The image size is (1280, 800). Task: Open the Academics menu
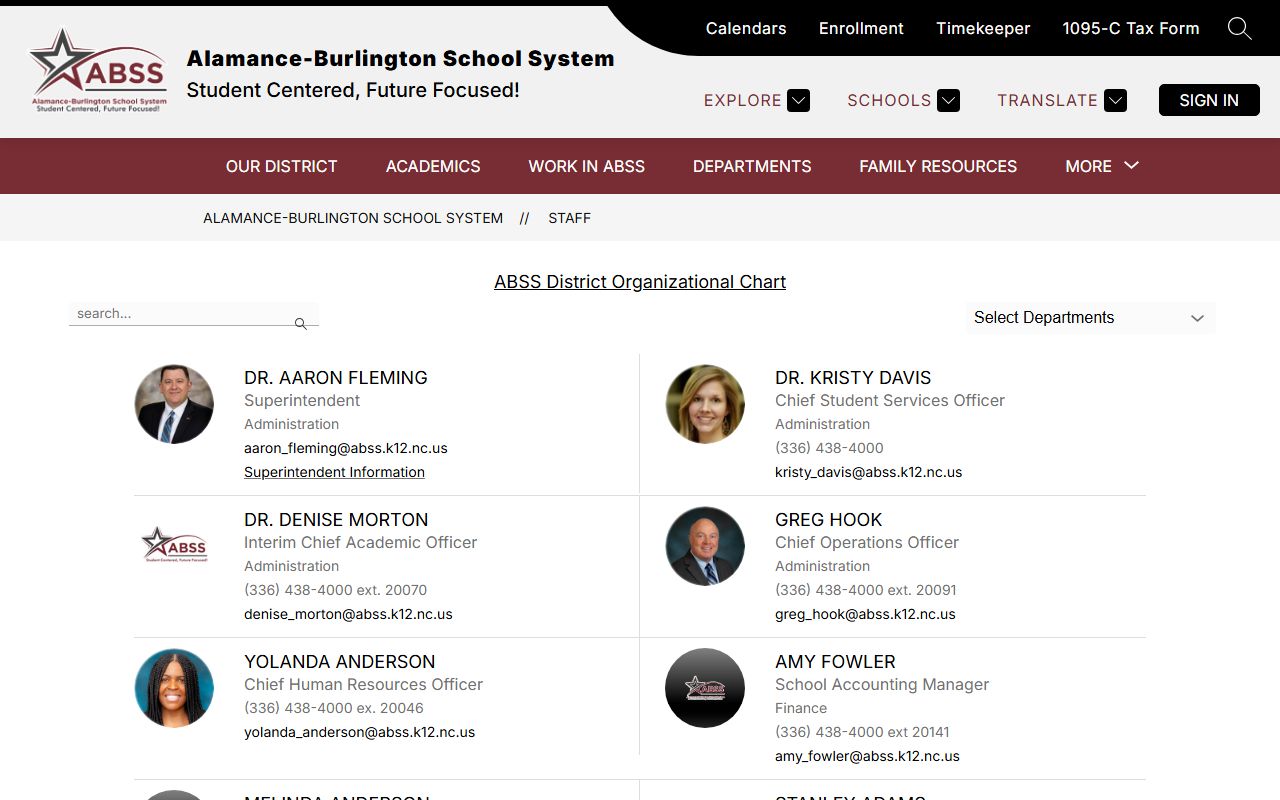coord(433,166)
